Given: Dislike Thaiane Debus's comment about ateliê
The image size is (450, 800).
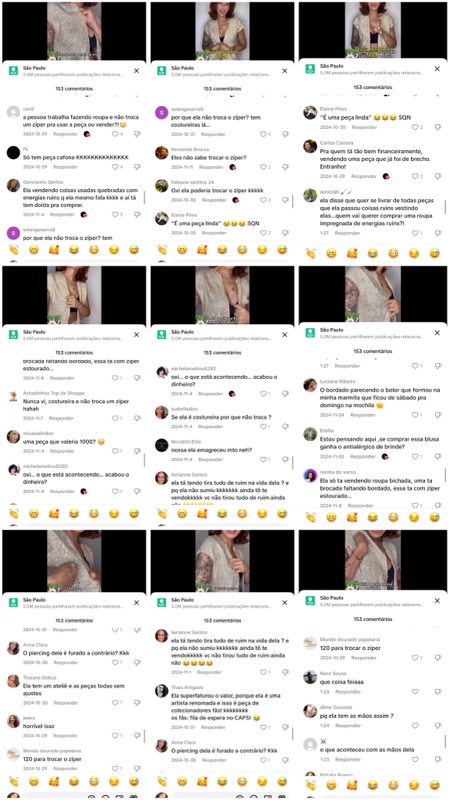Looking at the screenshot, I should [137, 703].
